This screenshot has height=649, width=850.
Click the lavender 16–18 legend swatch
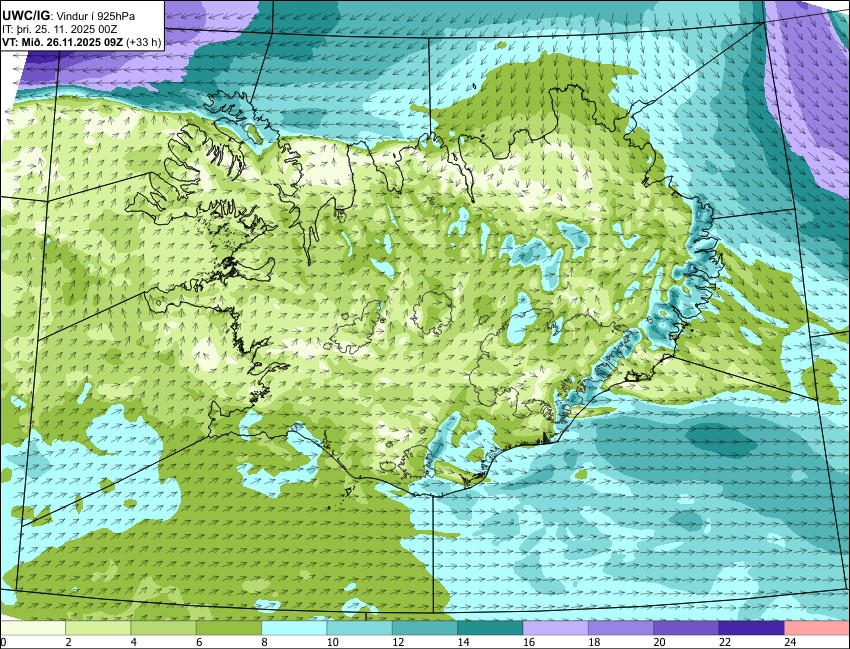(556, 628)
